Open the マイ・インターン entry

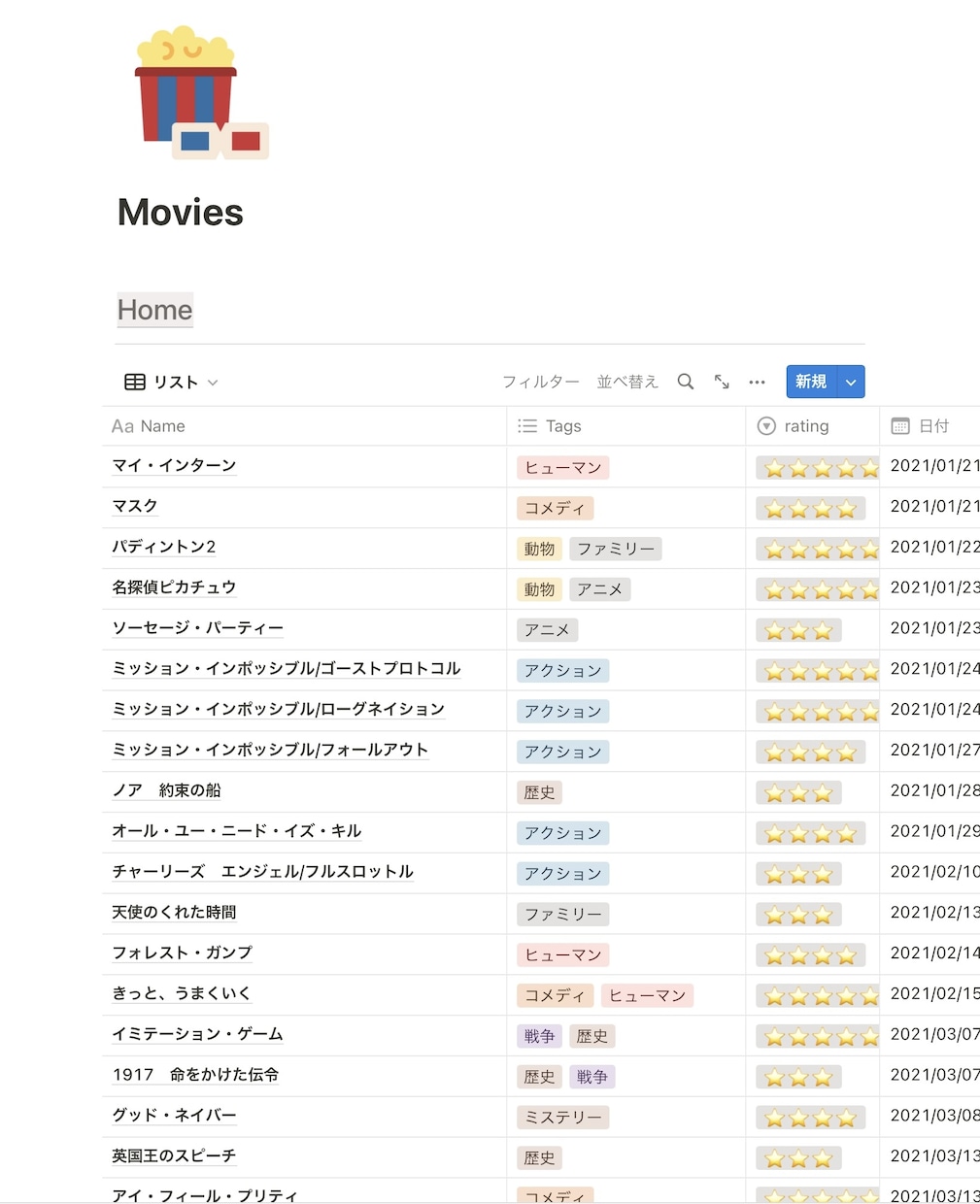point(175,465)
